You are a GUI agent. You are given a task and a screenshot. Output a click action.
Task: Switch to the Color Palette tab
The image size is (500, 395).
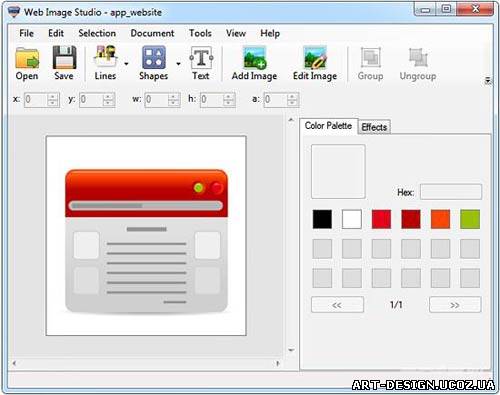coord(328,126)
